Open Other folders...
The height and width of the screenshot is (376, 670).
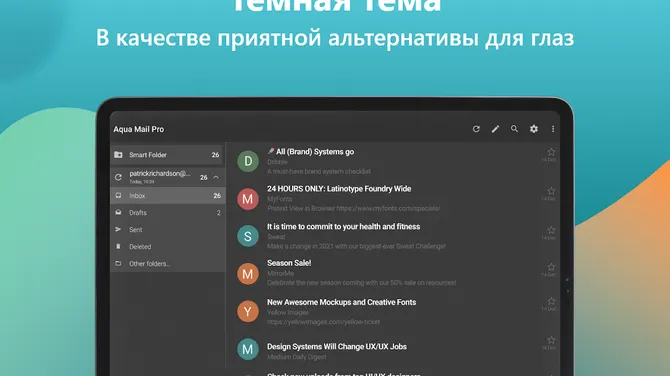tap(168, 264)
